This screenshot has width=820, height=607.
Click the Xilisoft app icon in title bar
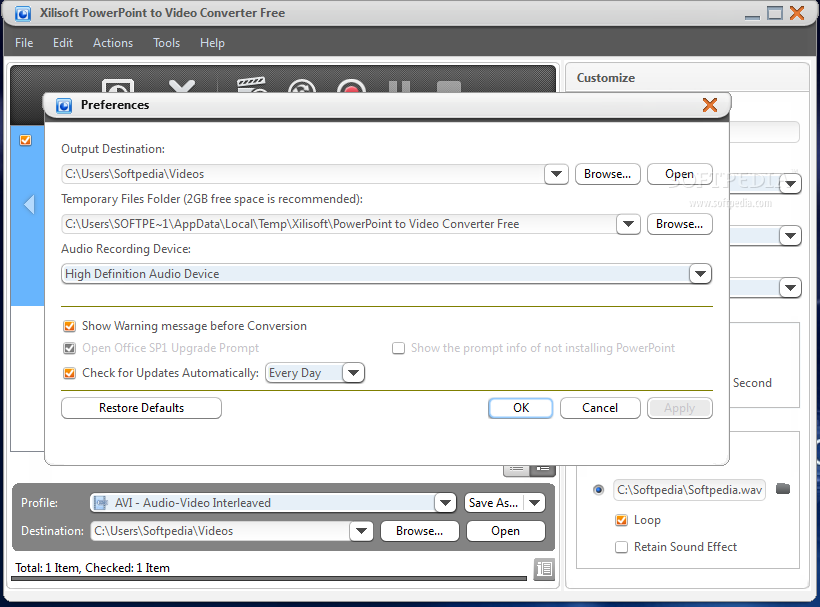pos(22,14)
